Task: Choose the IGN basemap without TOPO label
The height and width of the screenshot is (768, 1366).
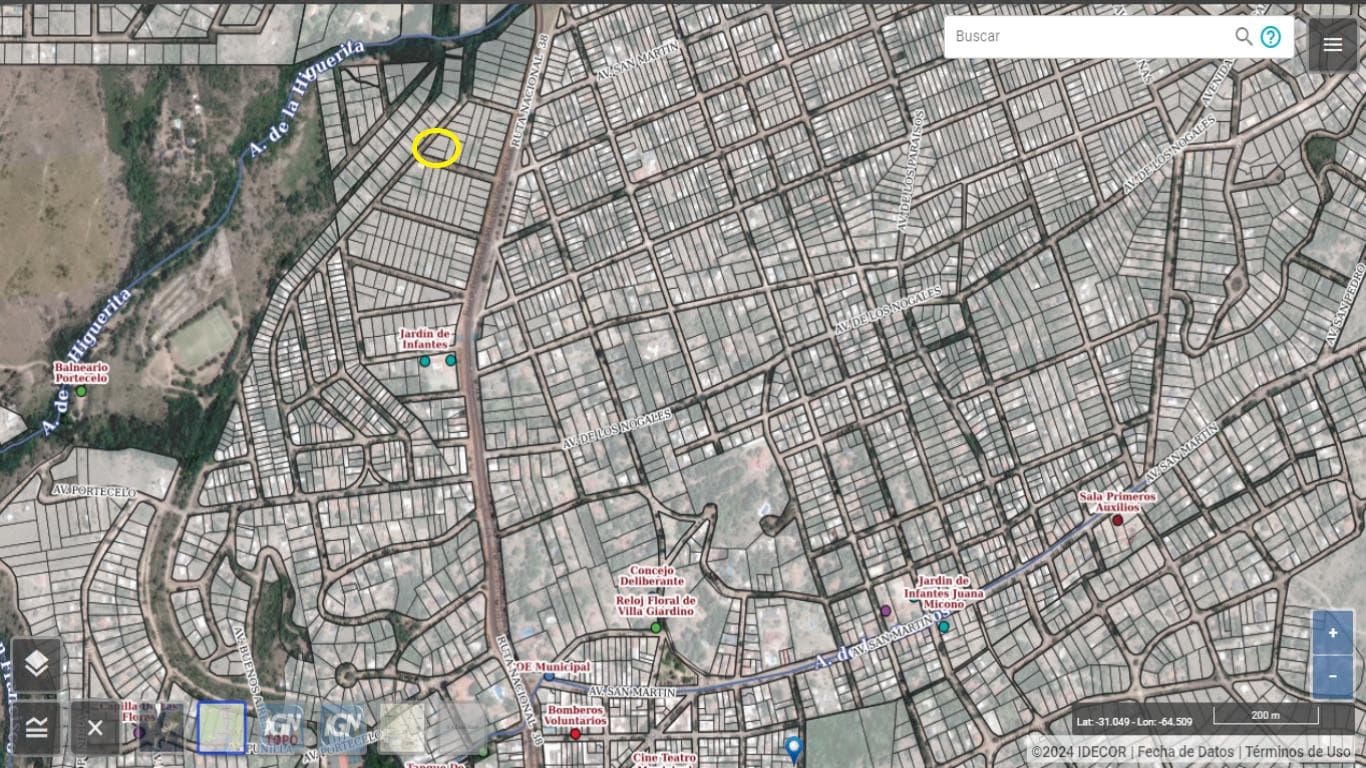Action: coord(344,727)
